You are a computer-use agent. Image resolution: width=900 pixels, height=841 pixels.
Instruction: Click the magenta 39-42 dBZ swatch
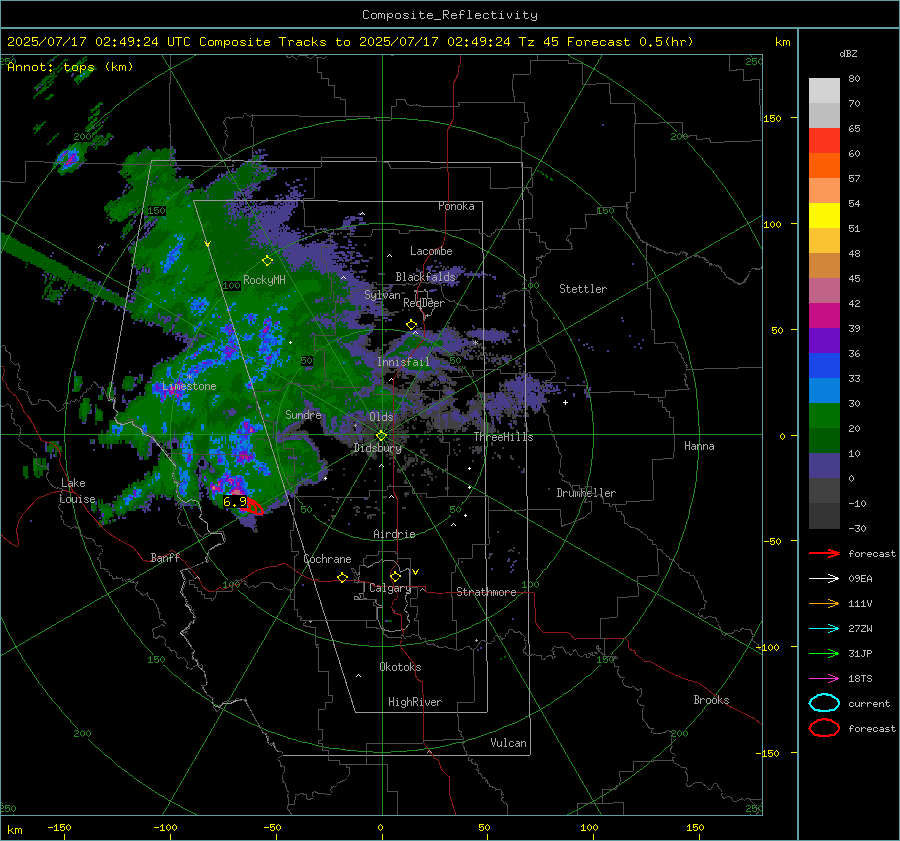pos(824,316)
